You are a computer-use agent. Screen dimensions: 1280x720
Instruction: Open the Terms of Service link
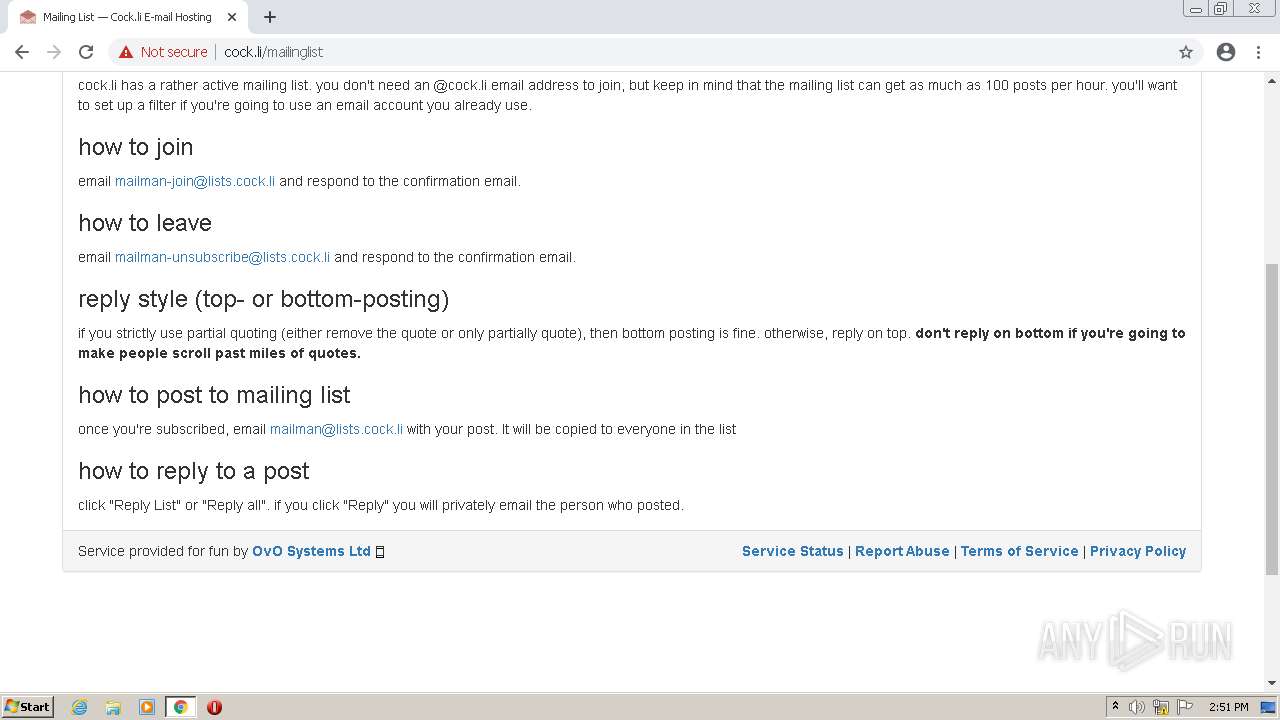pyautogui.click(x=1019, y=551)
